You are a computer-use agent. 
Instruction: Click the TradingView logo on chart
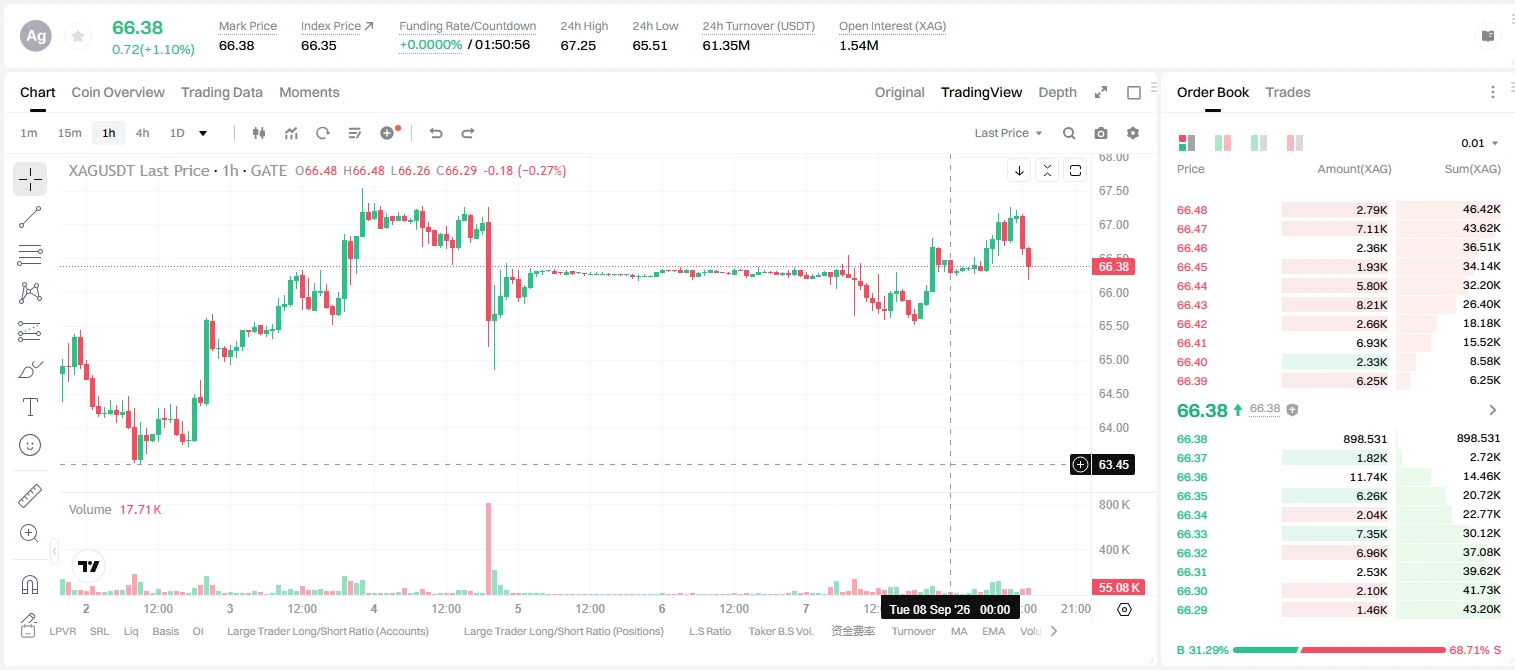click(89, 566)
